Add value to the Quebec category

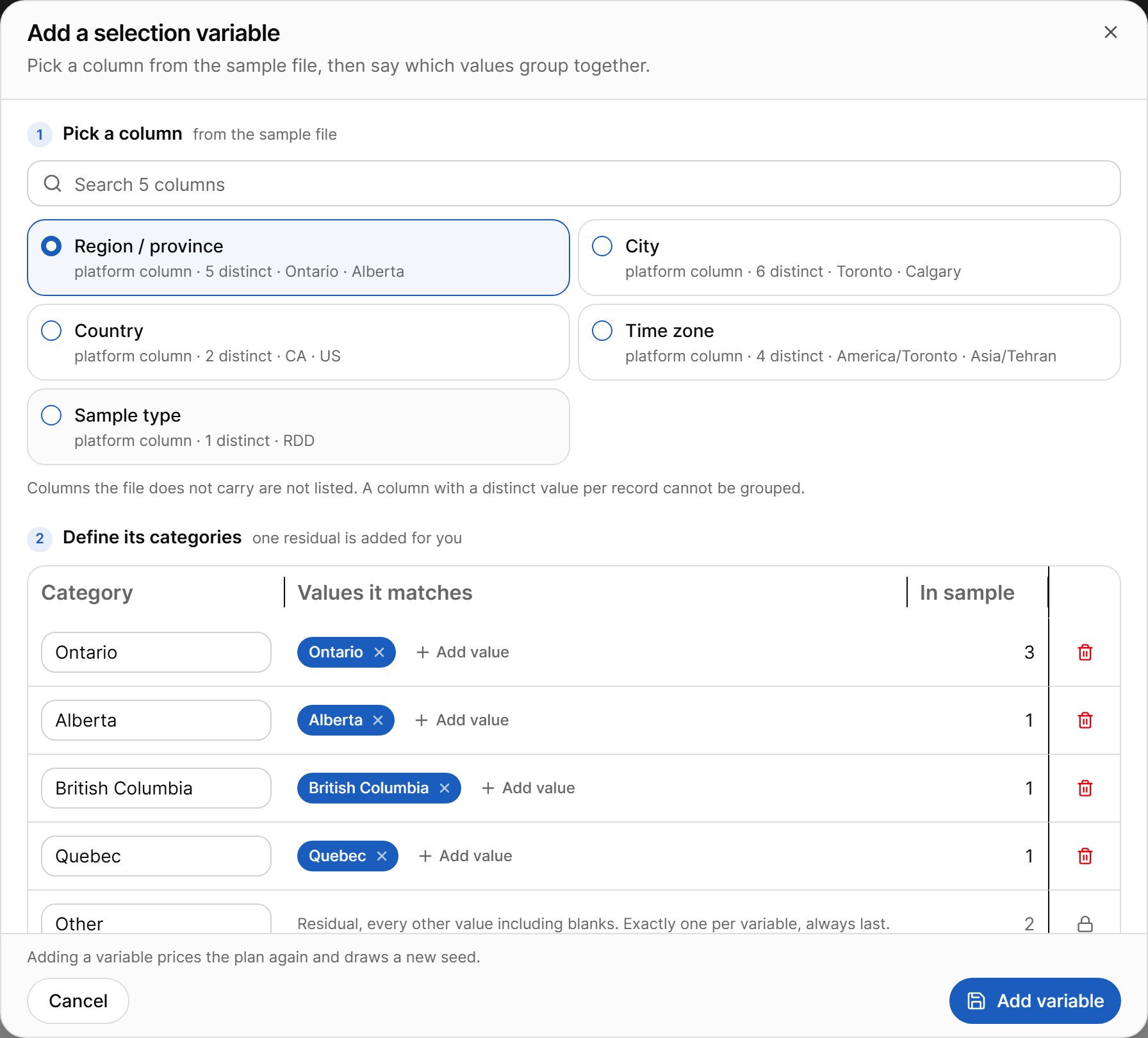[465, 856]
